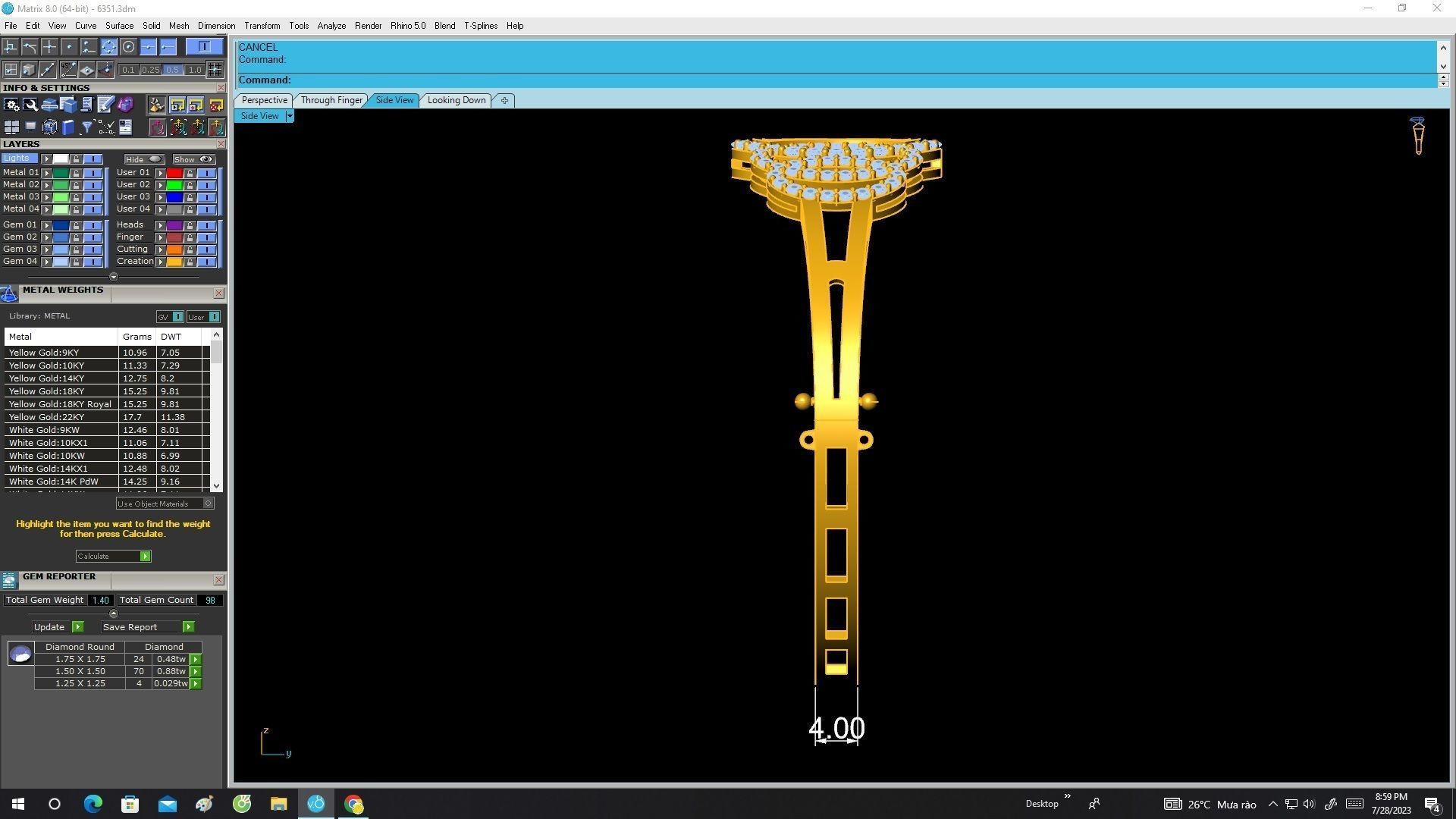The height and width of the screenshot is (819, 1456).
Task: Select the center snap icon
Action: tap(129, 47)
